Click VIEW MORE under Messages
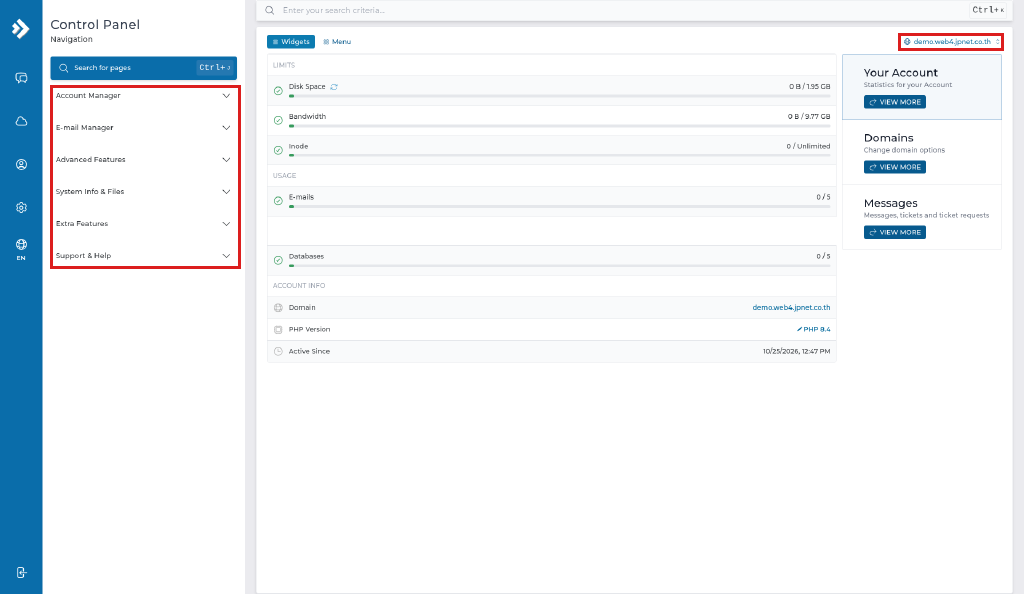 [895, 232]
